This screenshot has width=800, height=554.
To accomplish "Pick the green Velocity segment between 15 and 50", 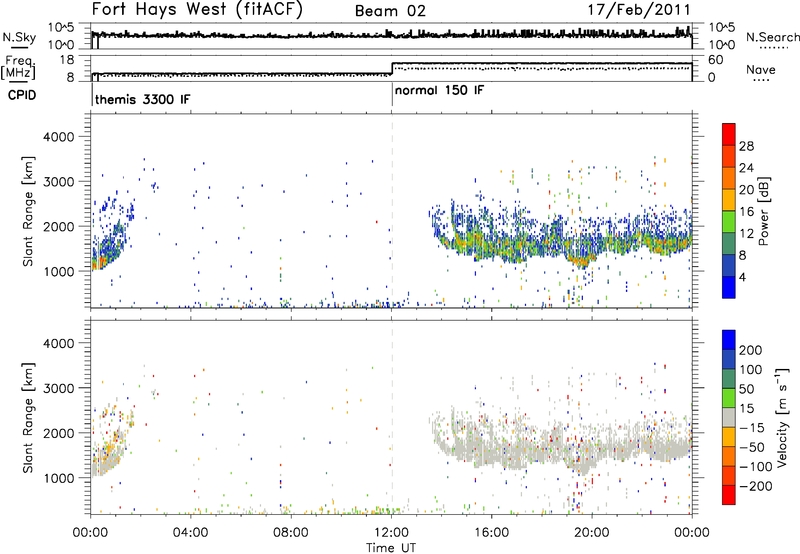I will pos(729,399).
